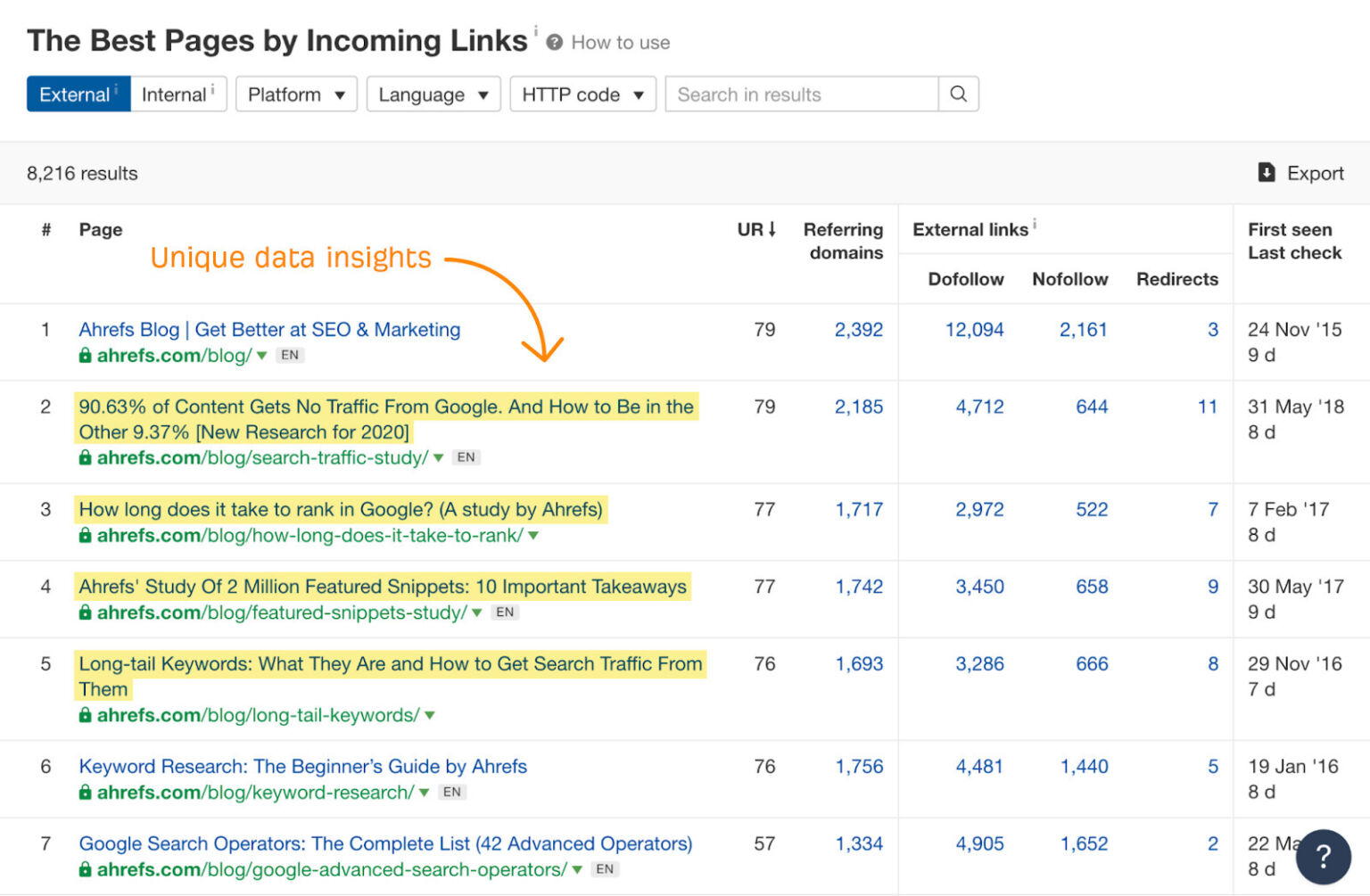Viewport: 1370px width, 896px height.
Task: Open the Language dropdown
Action: pos(433,94)
